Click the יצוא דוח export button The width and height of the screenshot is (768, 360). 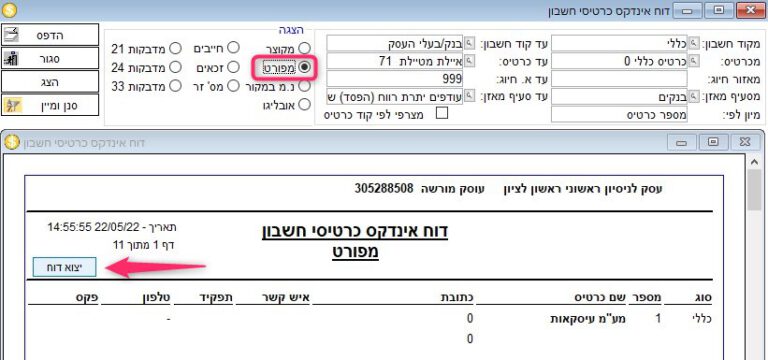pos(64,267)
